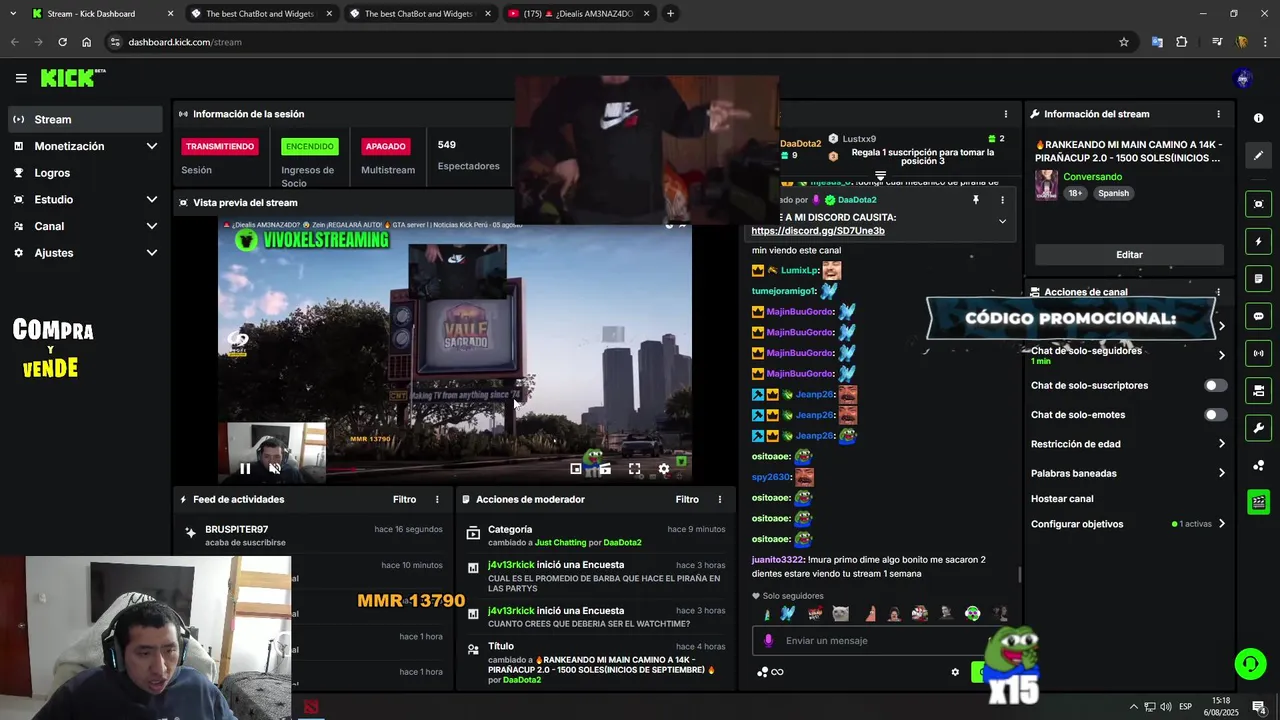
Task: Open Restricción de edad settings
Action: [x=1127, y=444]
